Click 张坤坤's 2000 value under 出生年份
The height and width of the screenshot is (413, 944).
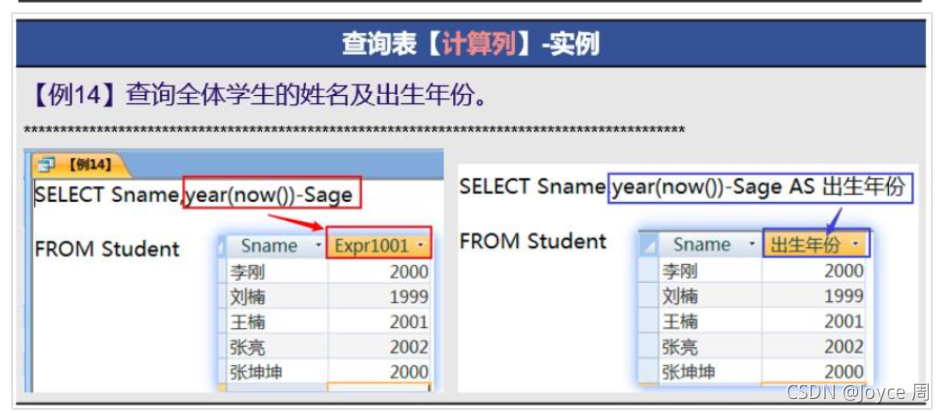coord(814,371)
